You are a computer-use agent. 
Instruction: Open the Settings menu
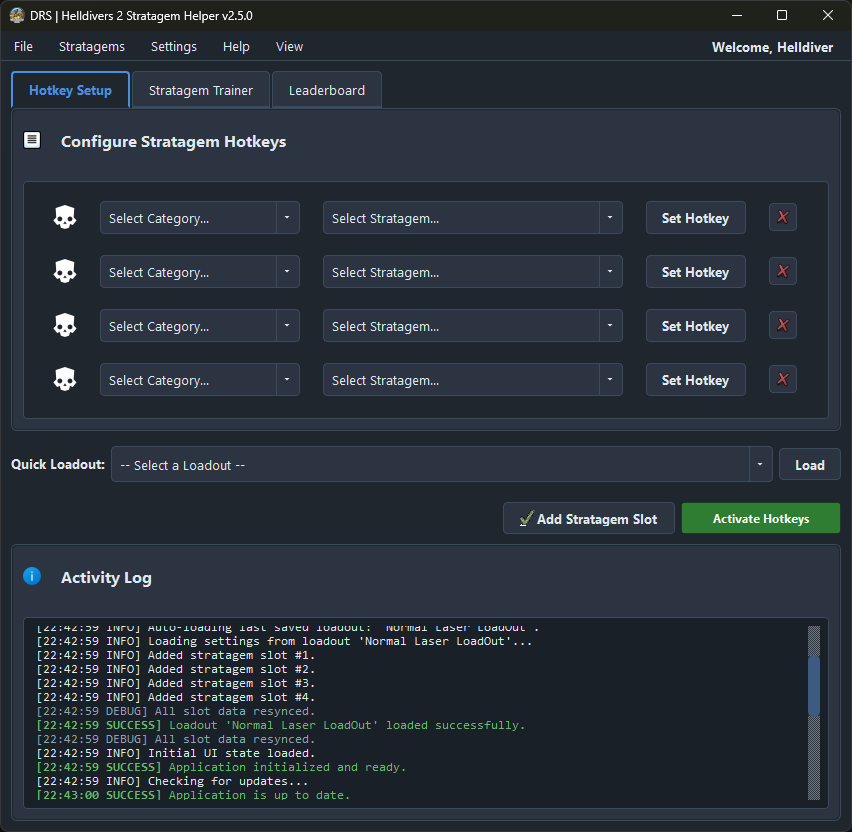[x=174, y=47]
